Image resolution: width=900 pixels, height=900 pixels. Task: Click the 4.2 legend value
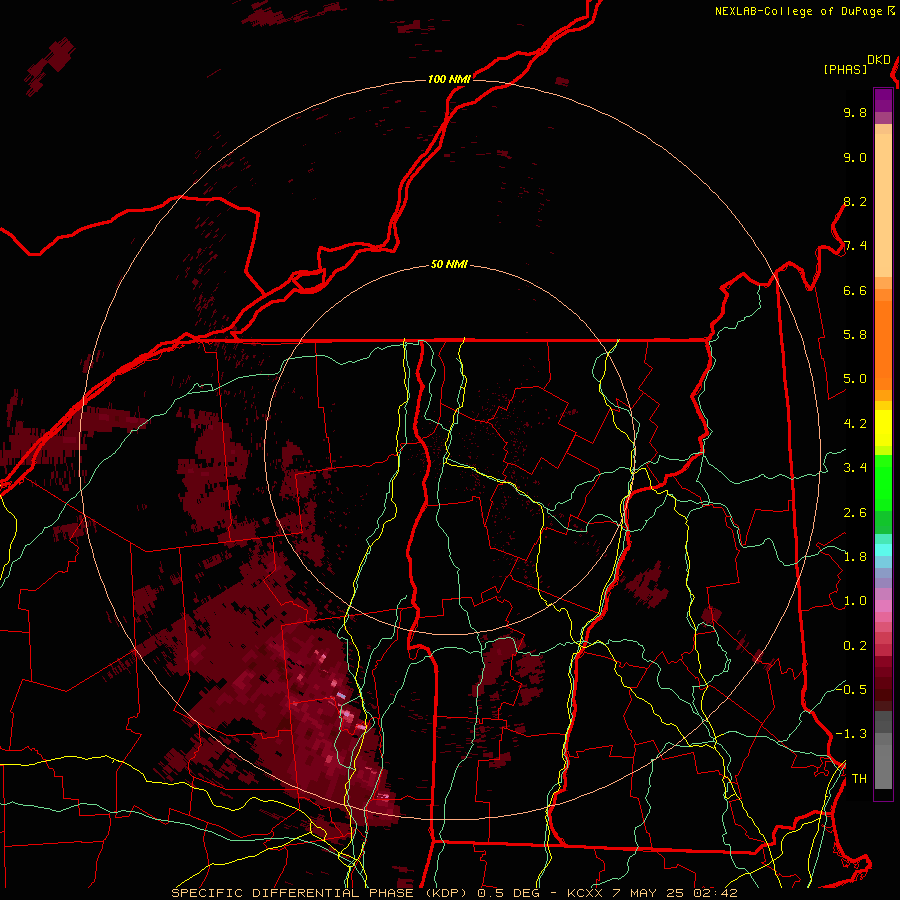[855, 424]
